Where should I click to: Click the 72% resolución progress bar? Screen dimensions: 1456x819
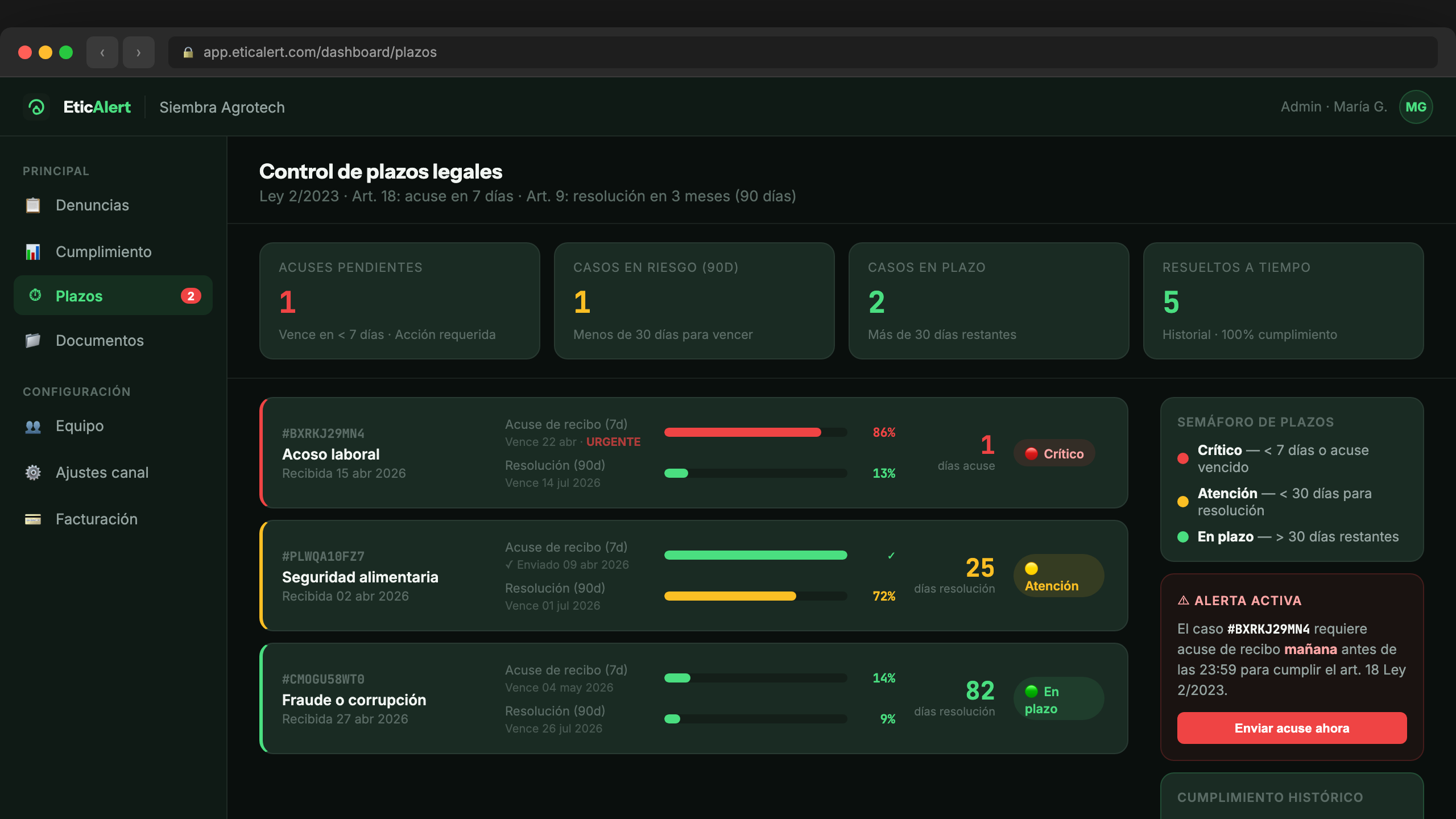click(x=756, y=596)
